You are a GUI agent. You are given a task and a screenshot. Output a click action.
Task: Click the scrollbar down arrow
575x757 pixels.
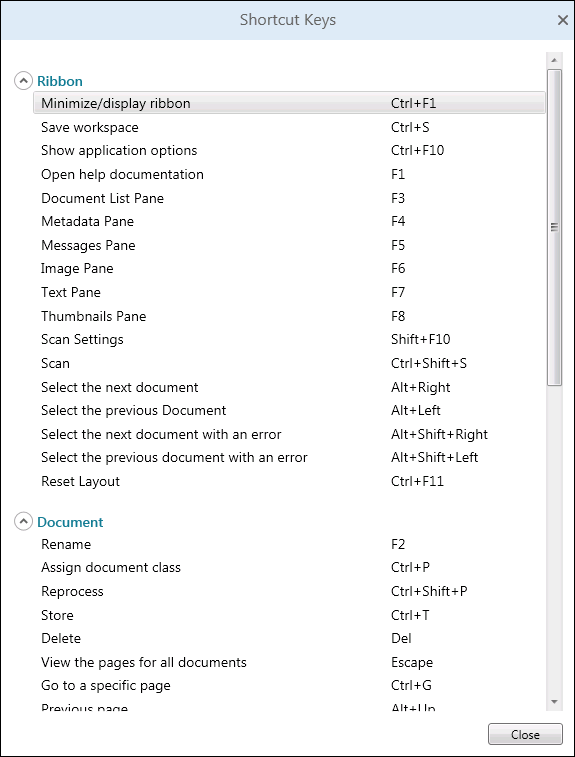[554, 701]
